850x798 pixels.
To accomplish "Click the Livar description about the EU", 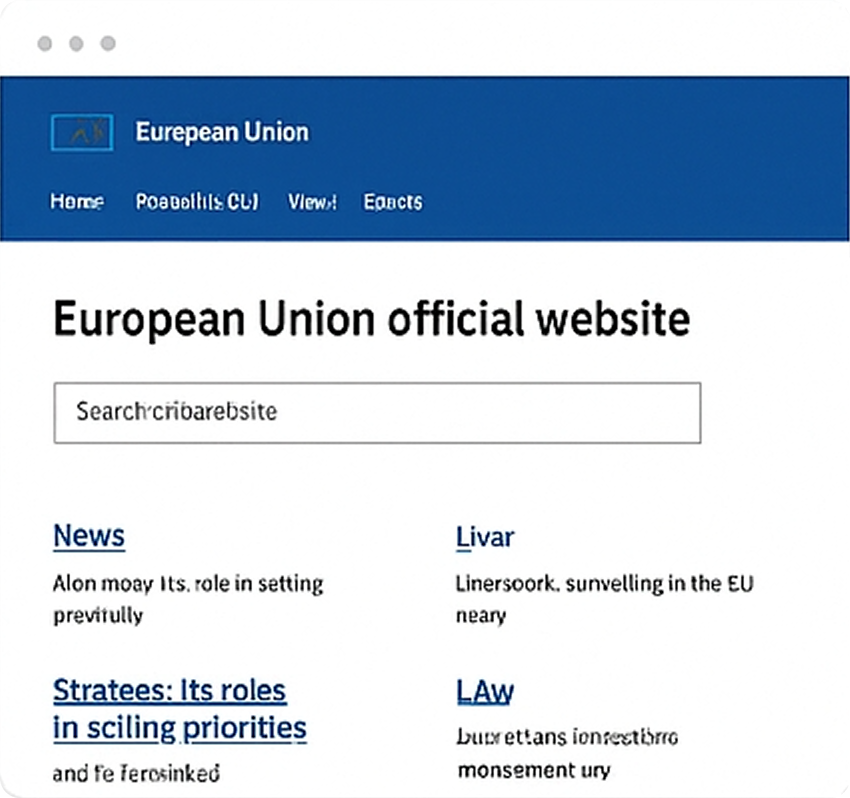I will click(x=603, y=598).
